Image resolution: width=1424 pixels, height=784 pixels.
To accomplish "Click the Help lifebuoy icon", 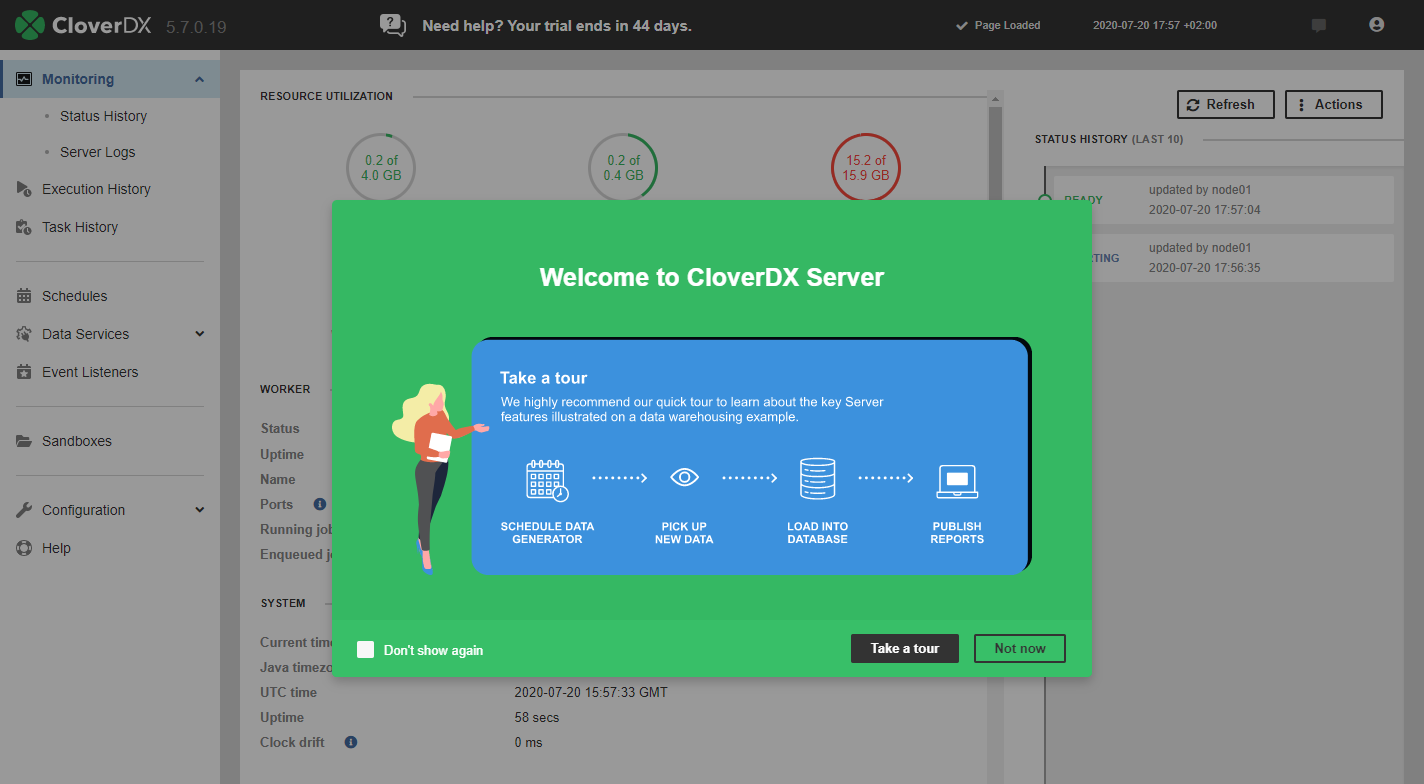I will click(24, 548).
